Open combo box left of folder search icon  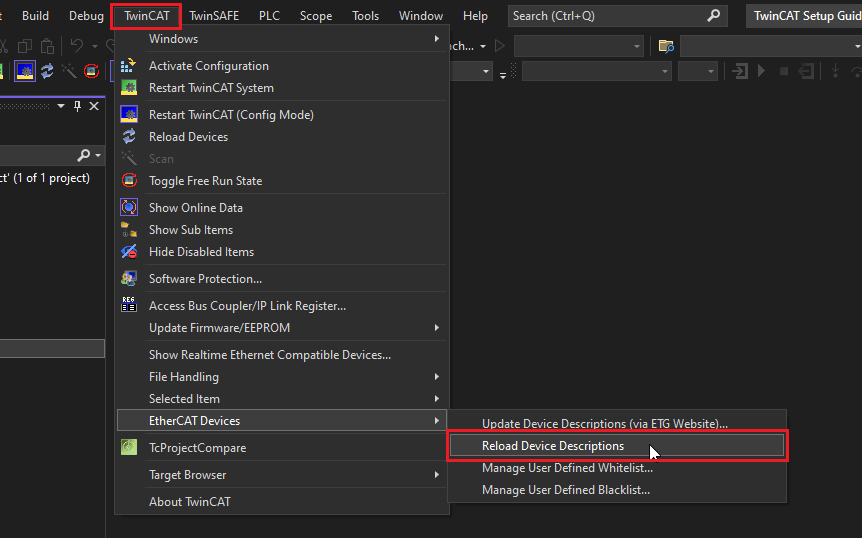click(x=579, y=46)
